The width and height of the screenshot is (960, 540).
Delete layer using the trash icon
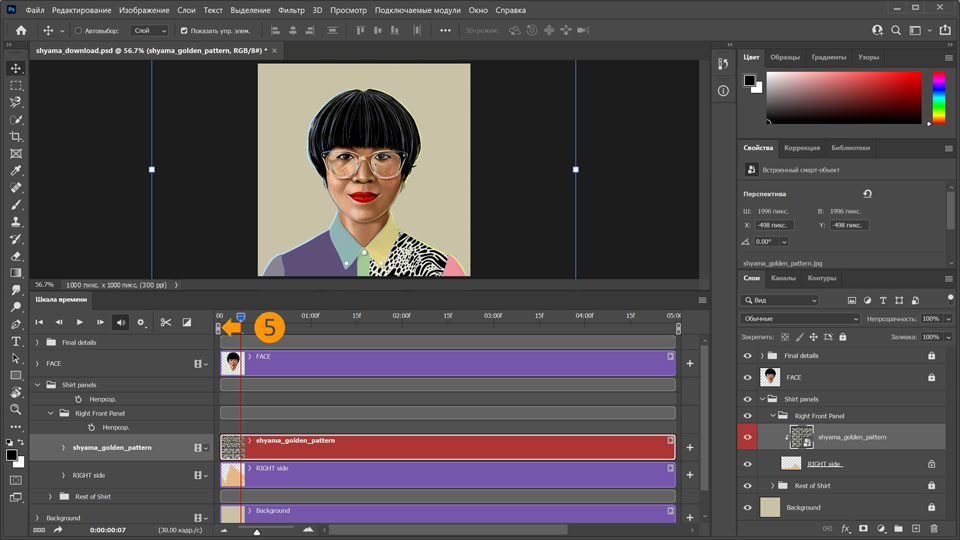pyautogui.click(x=934, y=528)
